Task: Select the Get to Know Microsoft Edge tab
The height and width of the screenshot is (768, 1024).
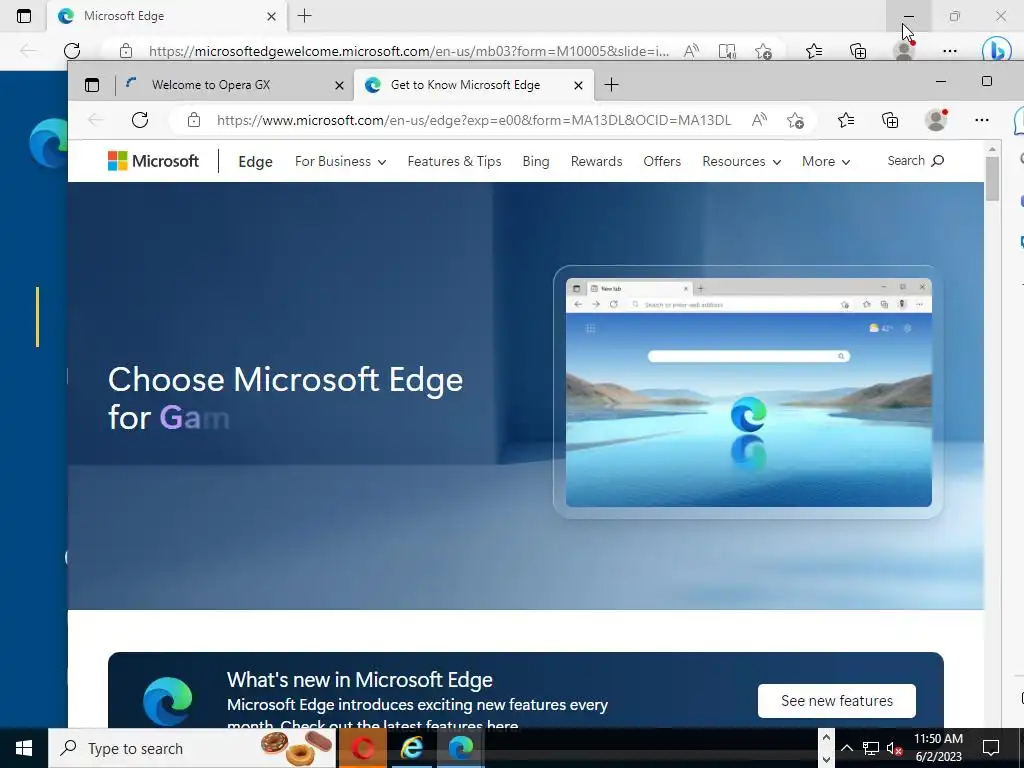Action: (x=474, y=85)
